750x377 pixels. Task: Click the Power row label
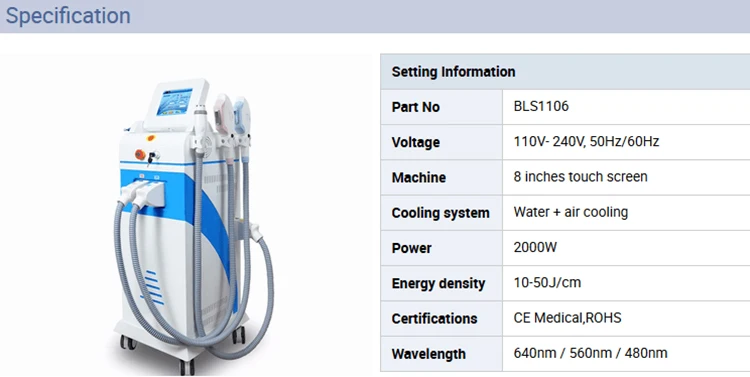[x=411, y=248]
